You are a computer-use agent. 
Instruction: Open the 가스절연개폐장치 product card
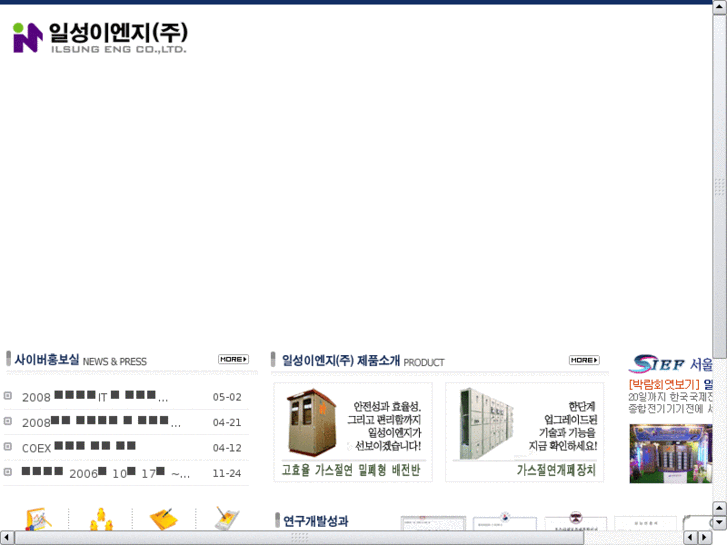524,432
